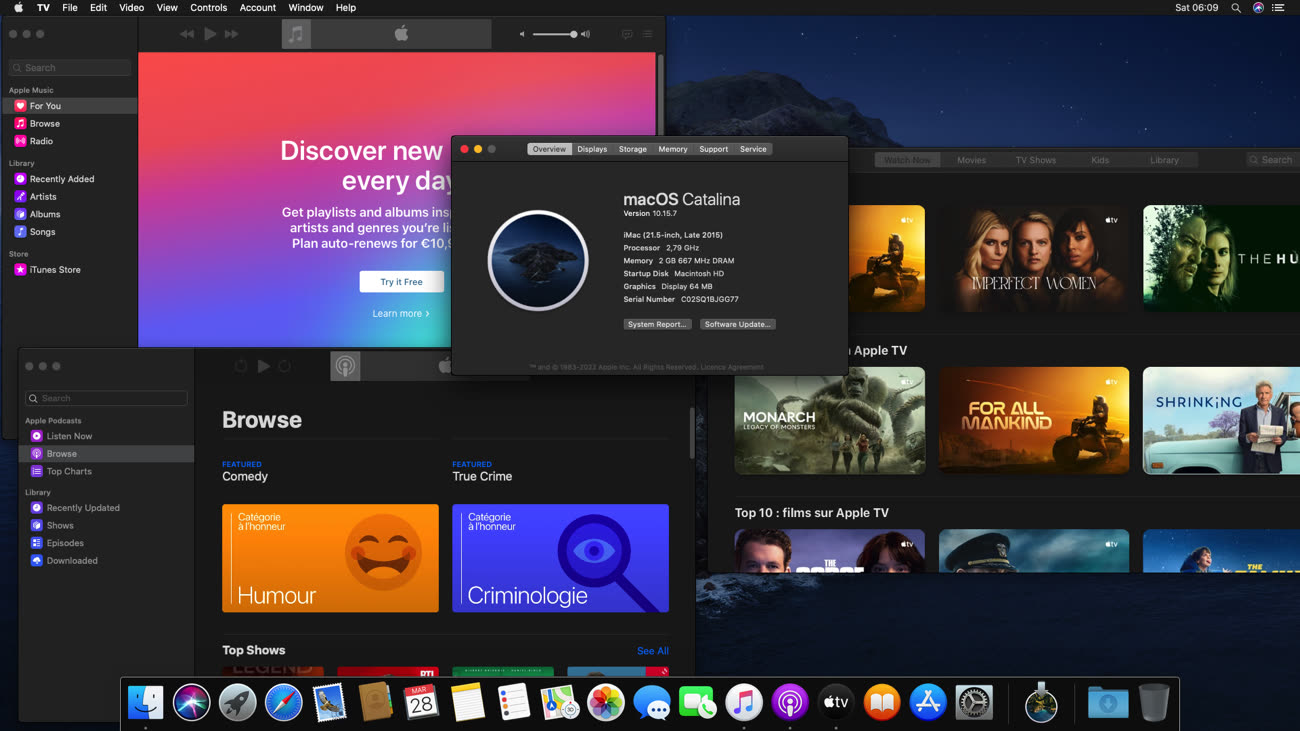This screenshot has height=731, width=1300.
Task: Open Radio in Music sidebar
Action: point(41,141)
